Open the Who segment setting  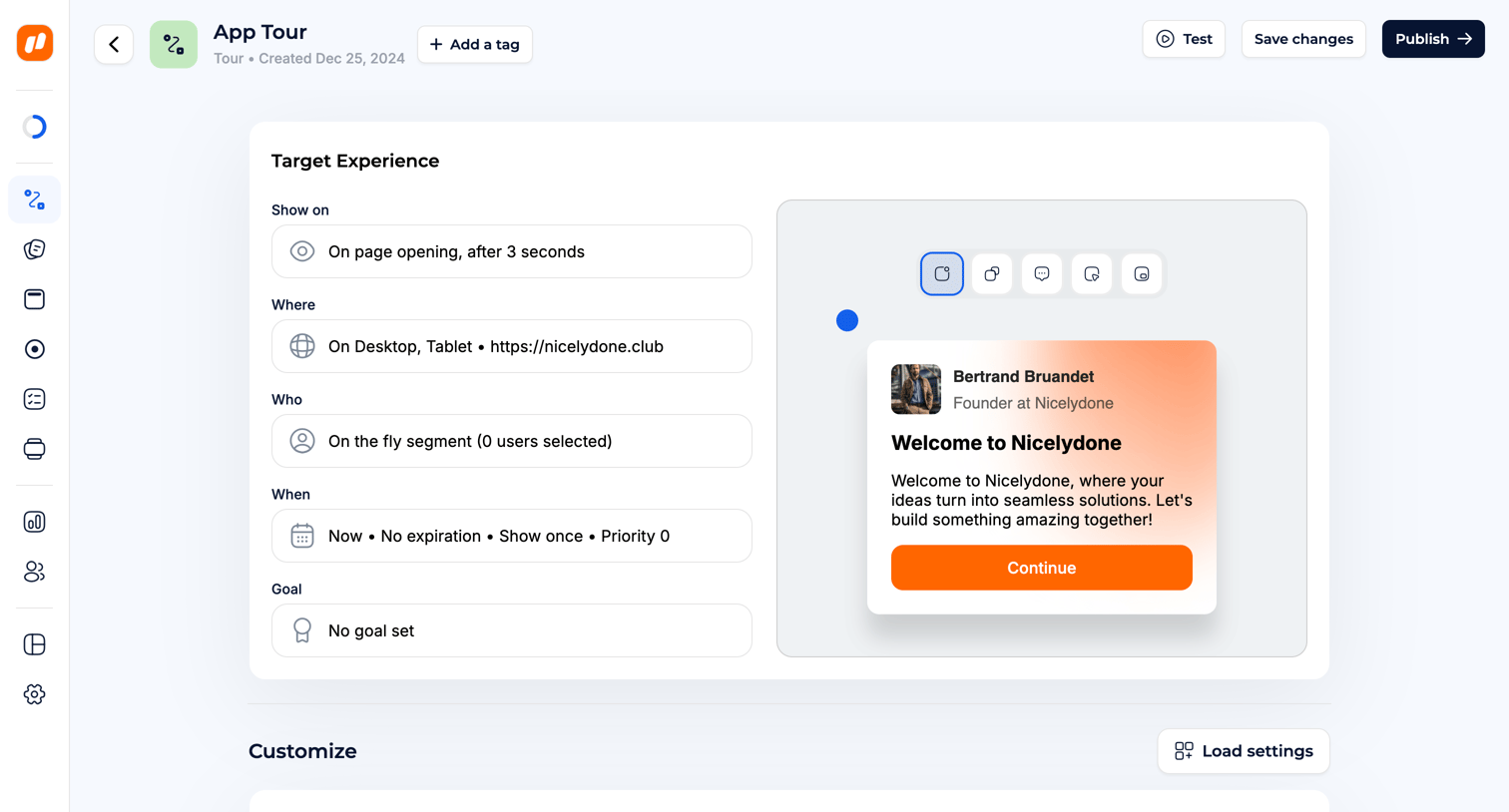(512, 441)
